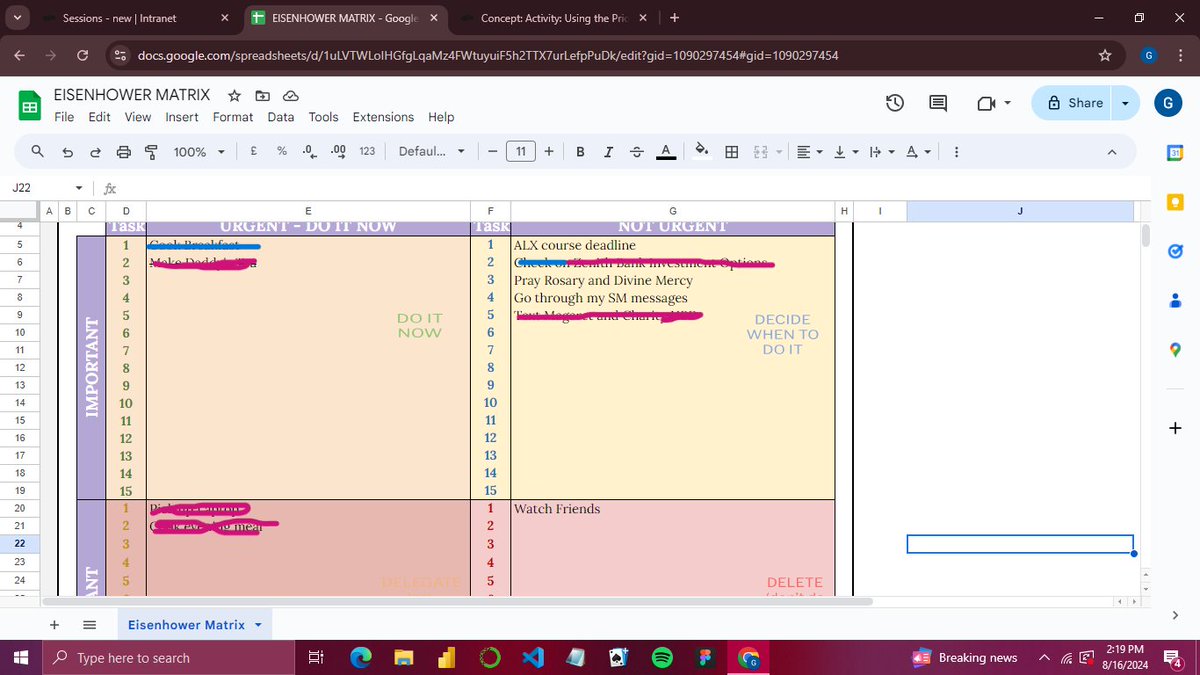The width and height of the screenshot is (1200, 675).
Task: Redo the last undone action
Action: (94, 152)
